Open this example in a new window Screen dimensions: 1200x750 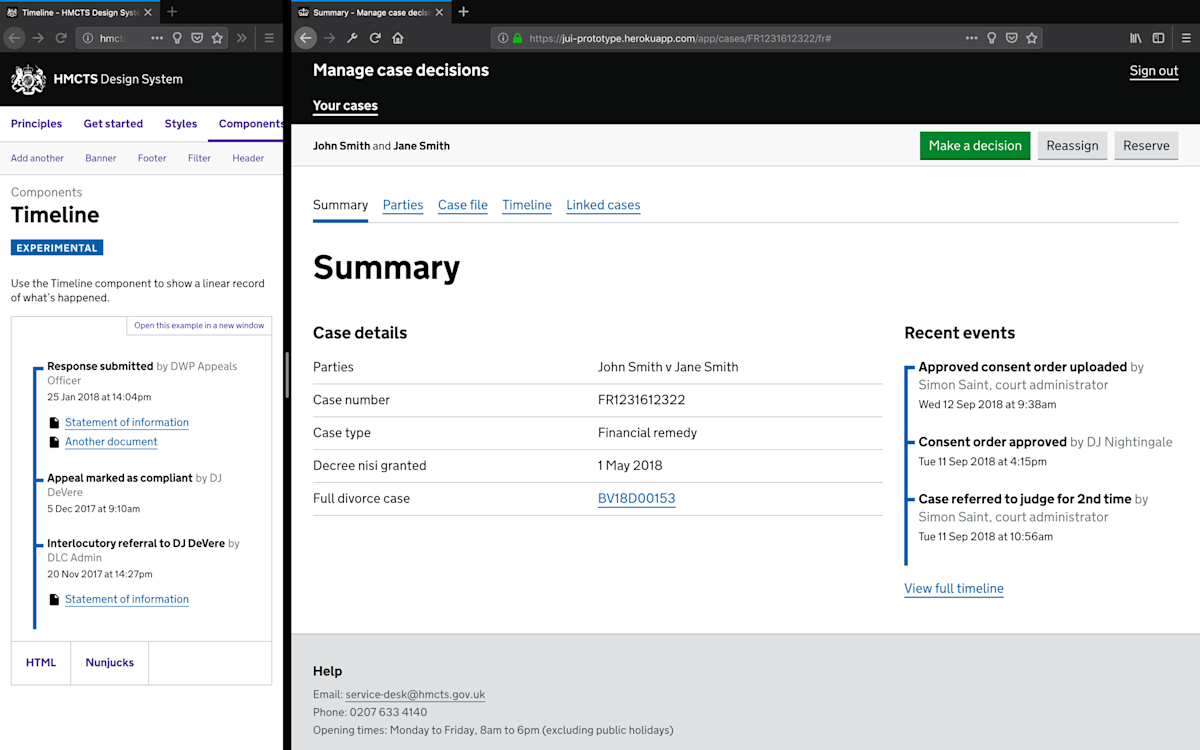click(x=199, y=325)
